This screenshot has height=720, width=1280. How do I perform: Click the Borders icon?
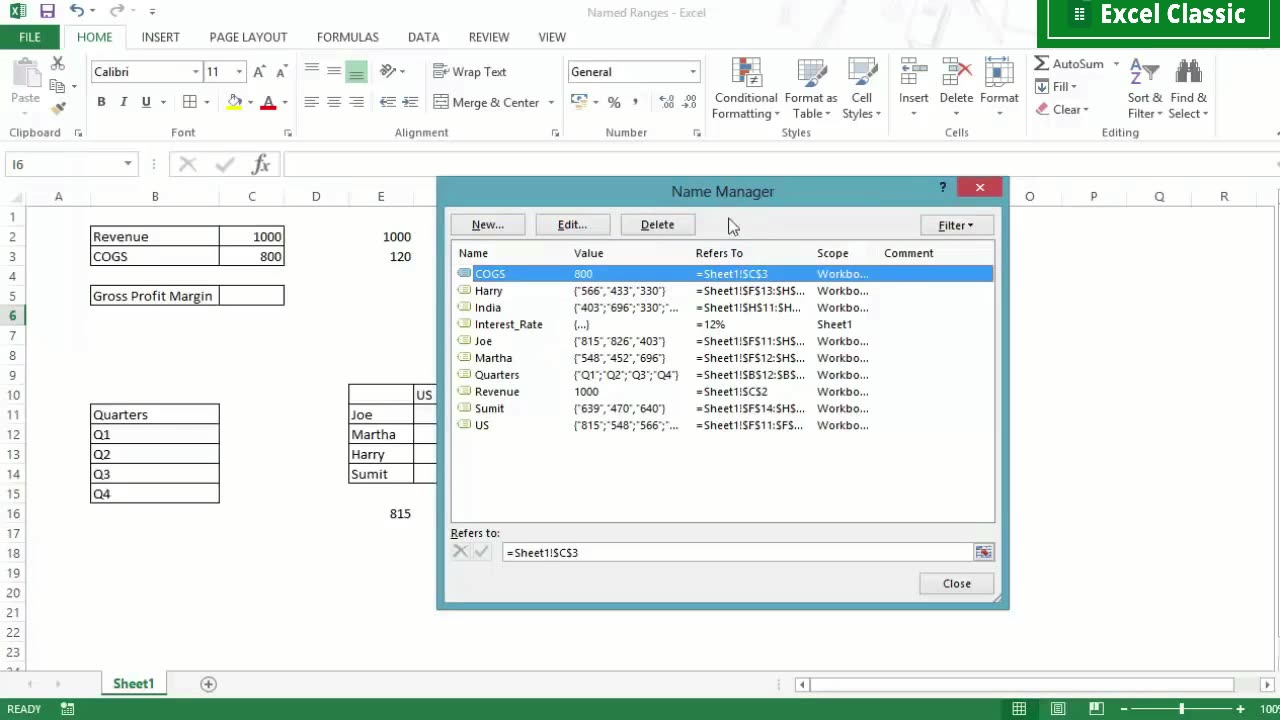(190, 102)
